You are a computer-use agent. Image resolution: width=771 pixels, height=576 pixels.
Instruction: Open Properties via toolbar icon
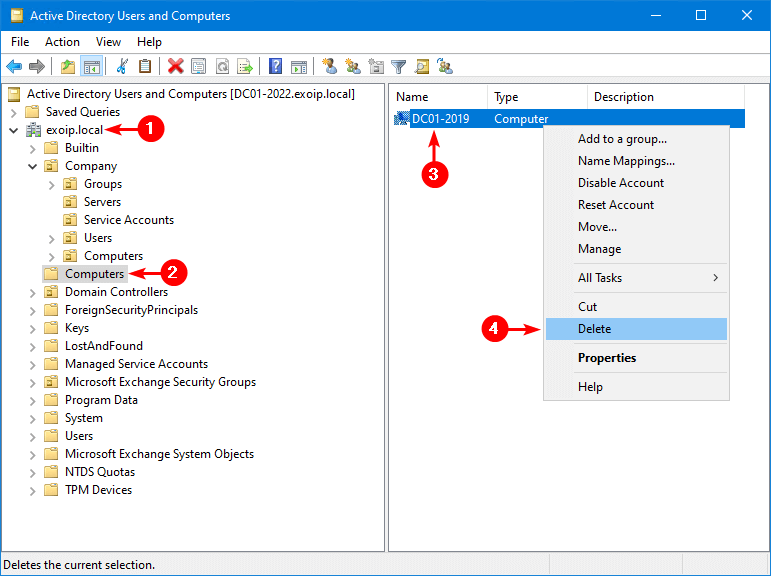click(x=199, y=66)
